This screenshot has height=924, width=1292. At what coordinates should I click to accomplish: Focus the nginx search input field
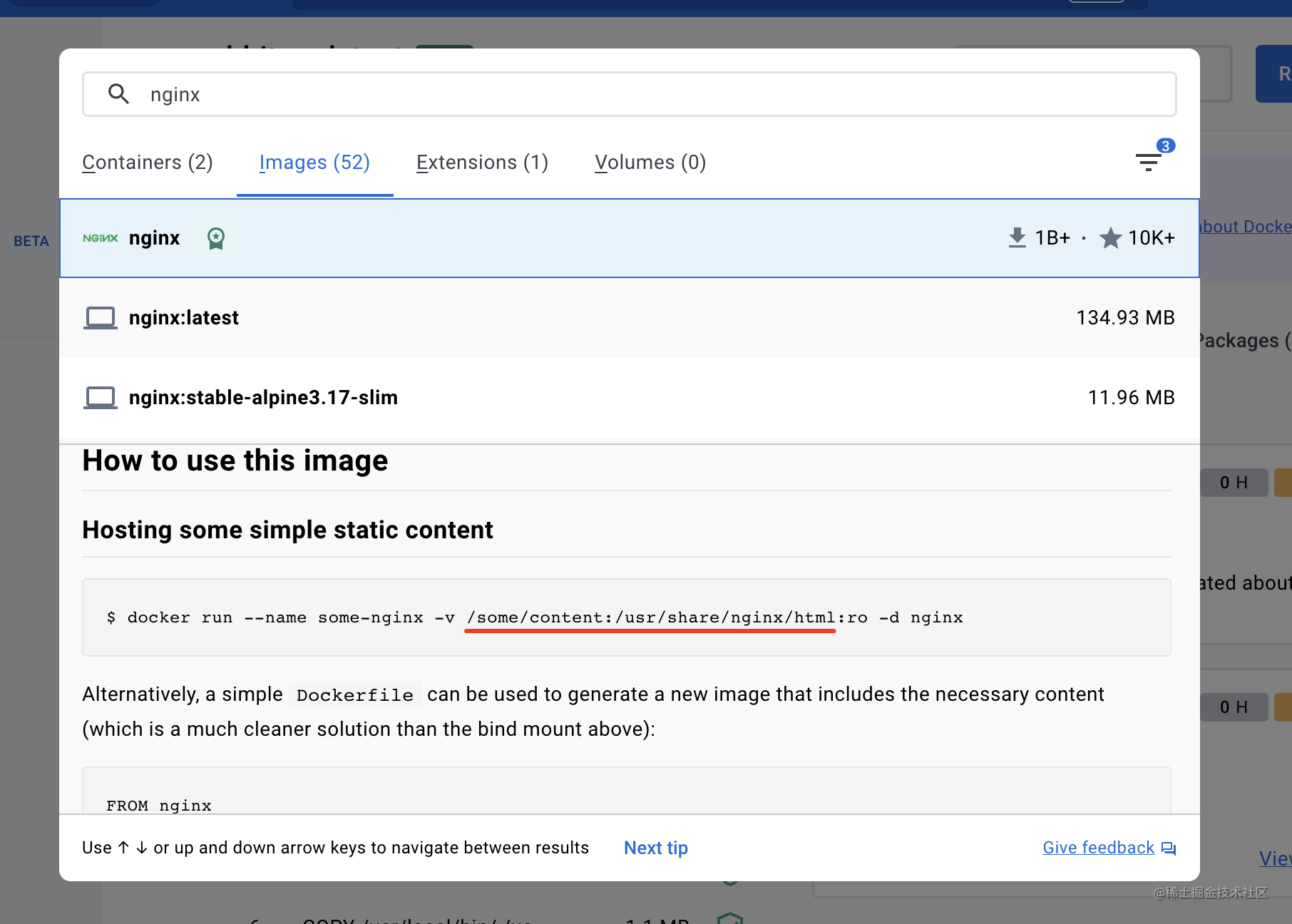pos(642,94)
